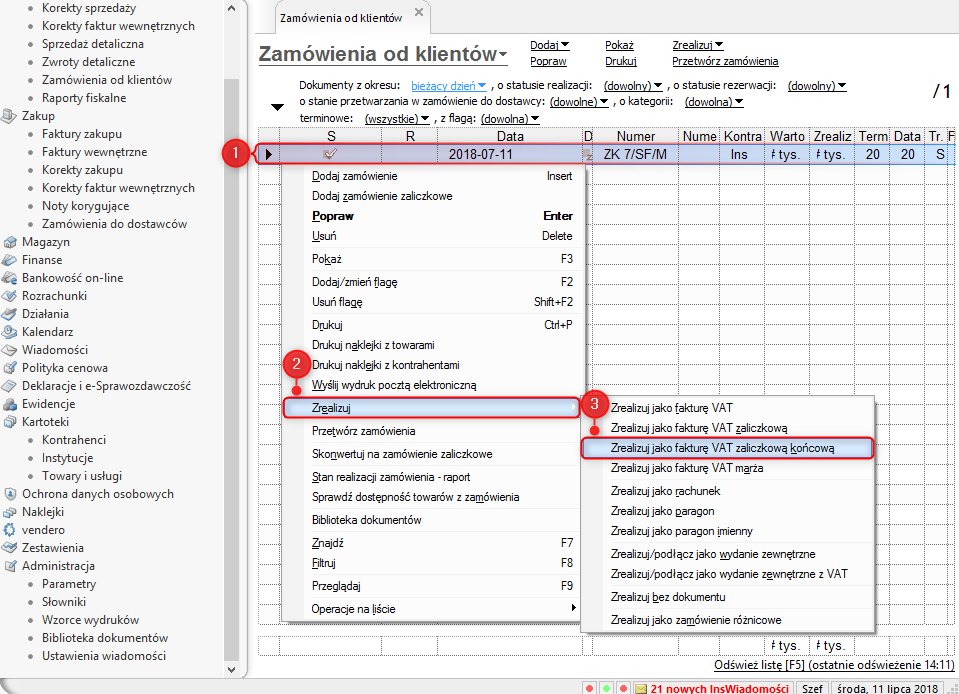Click the Szef user status bar entry
Viewport: 959px width, 694px height.
[x=812, y=689]
